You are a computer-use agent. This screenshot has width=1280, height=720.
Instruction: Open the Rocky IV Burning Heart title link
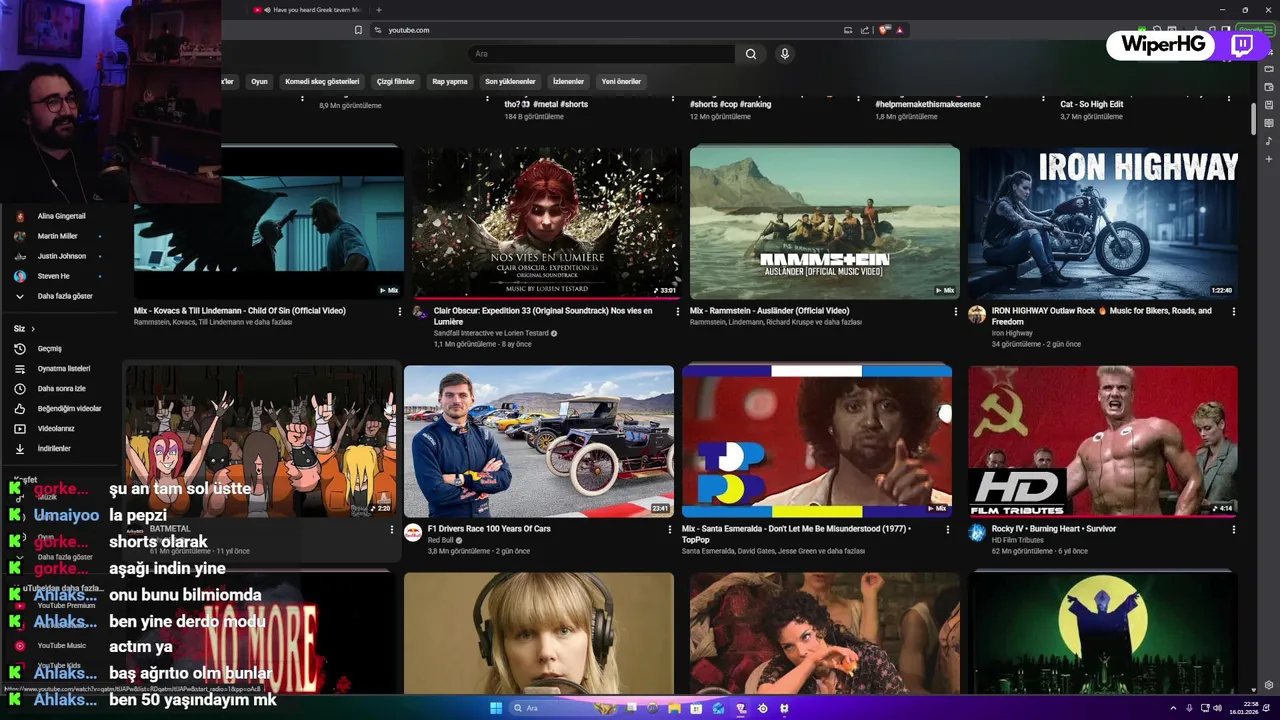(x=1053, y=529)
